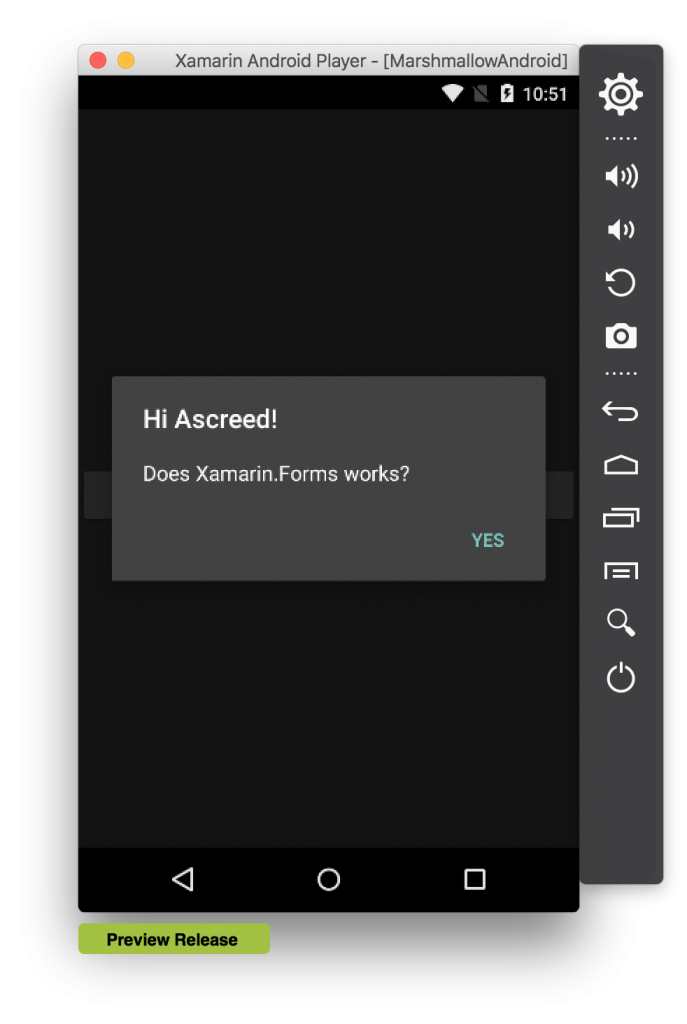
Task: Tap the Android back triangle button
Action: 183,879
